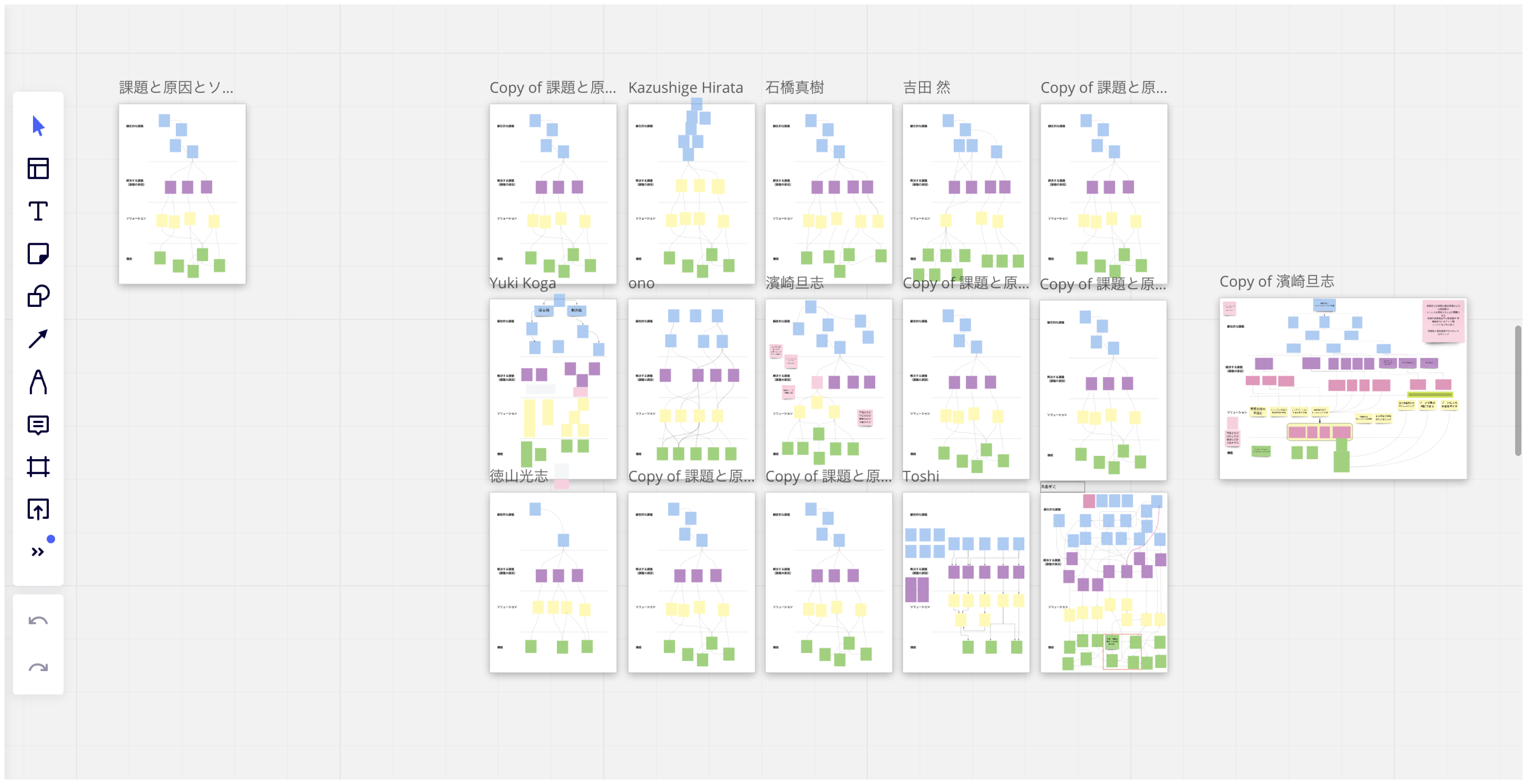This screenshot has height=784, width=1527.
Task: Select the cursor arrow tool
Action: (38, 126)
